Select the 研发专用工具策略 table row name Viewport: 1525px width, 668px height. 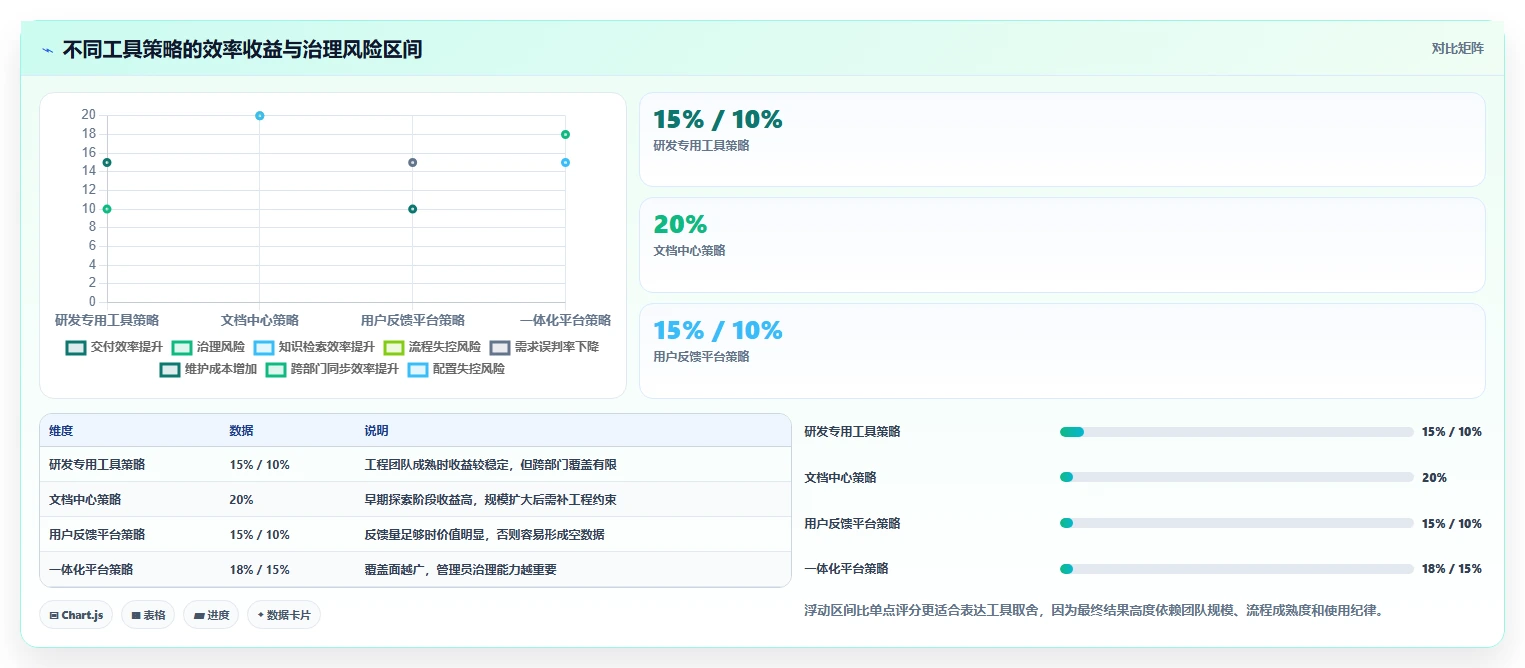click(97, 465)
